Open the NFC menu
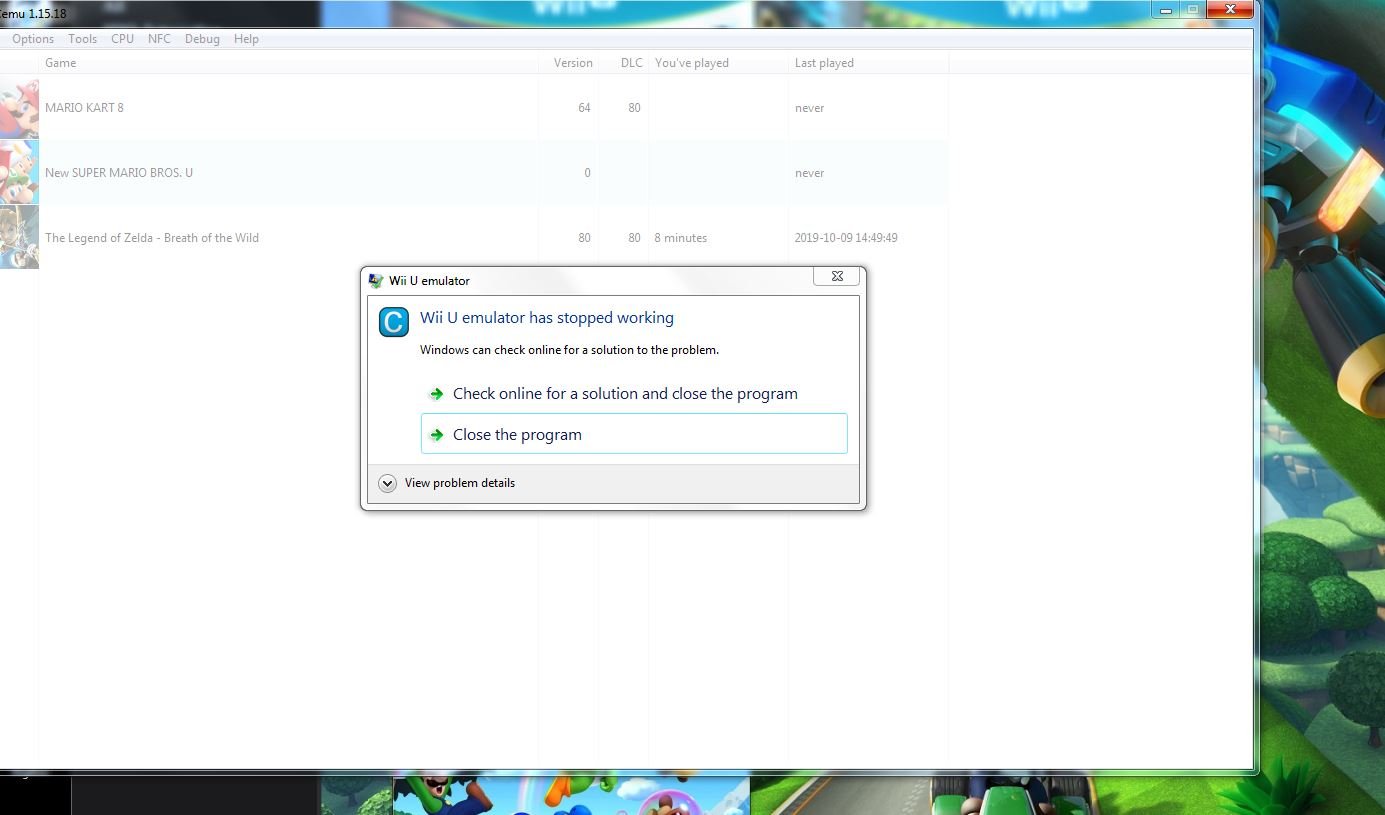Viewport: 1385px width, 815px height. click(x=159, y=39)
